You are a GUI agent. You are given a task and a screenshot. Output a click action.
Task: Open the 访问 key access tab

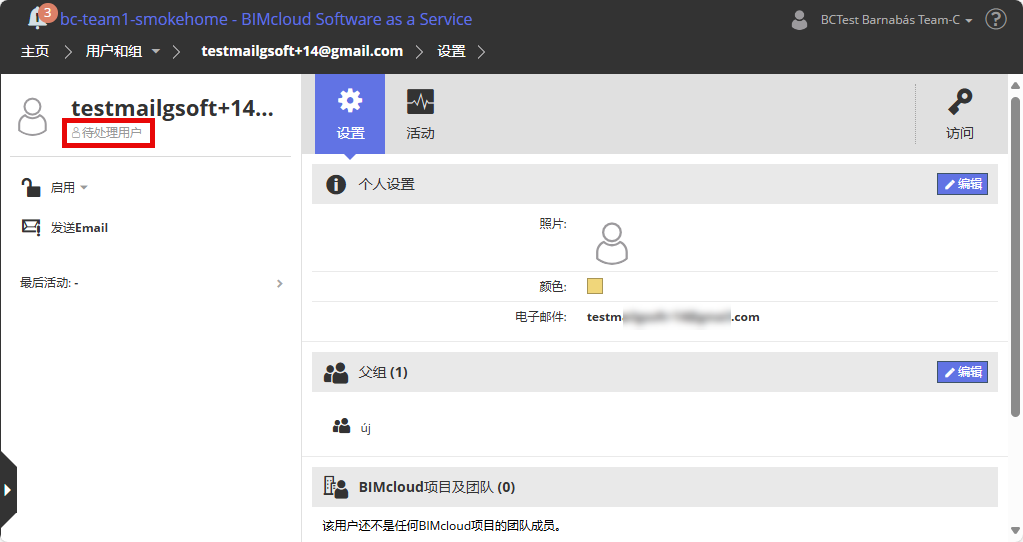point(959,114)
